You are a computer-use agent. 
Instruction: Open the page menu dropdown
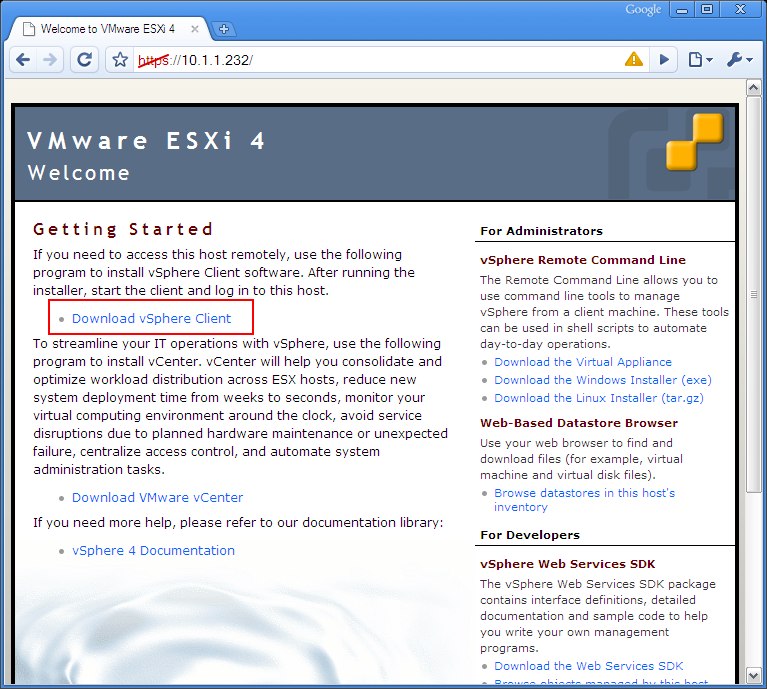coord(700,60)
